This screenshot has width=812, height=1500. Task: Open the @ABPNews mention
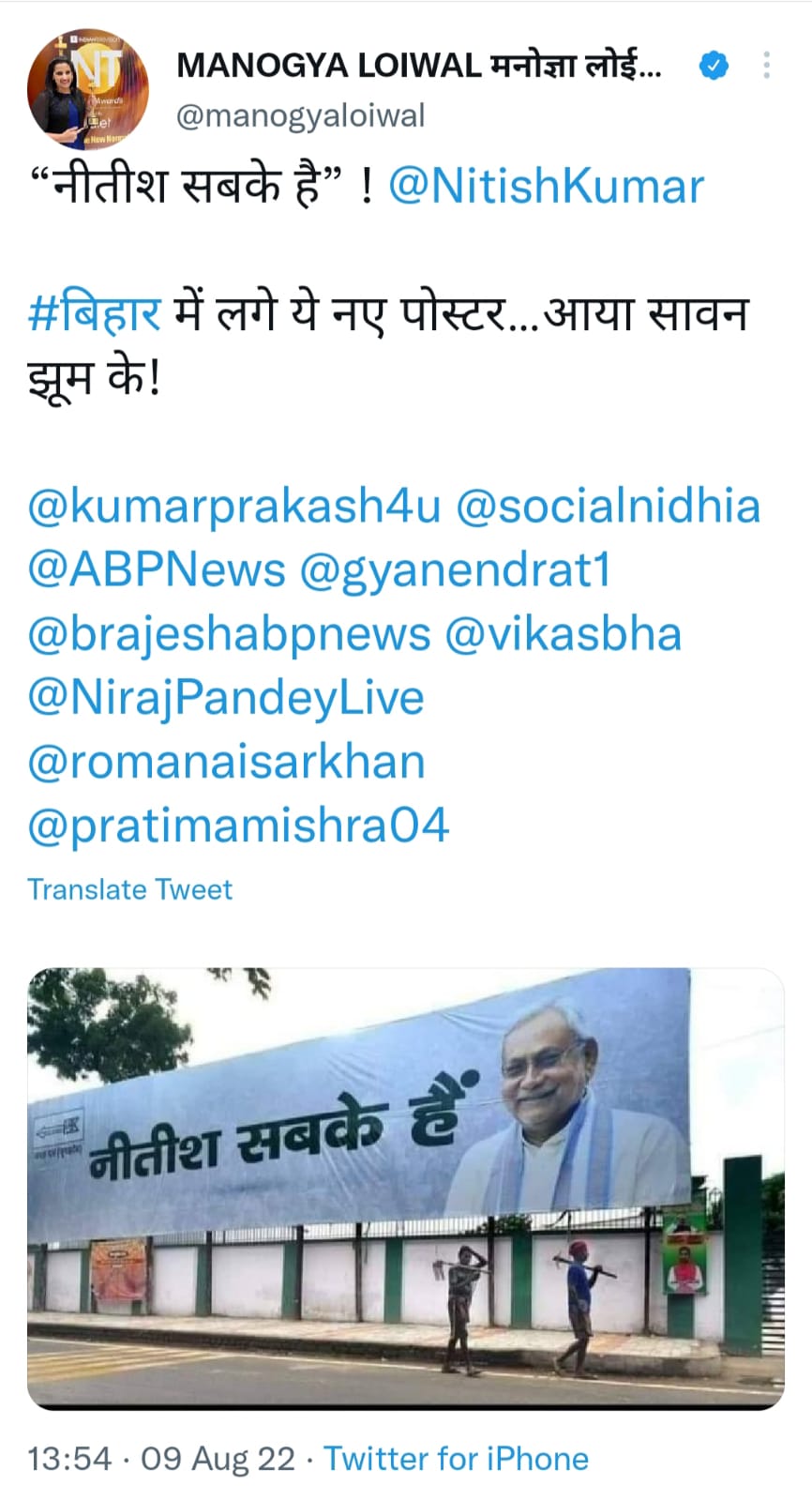tap(157, 570)
